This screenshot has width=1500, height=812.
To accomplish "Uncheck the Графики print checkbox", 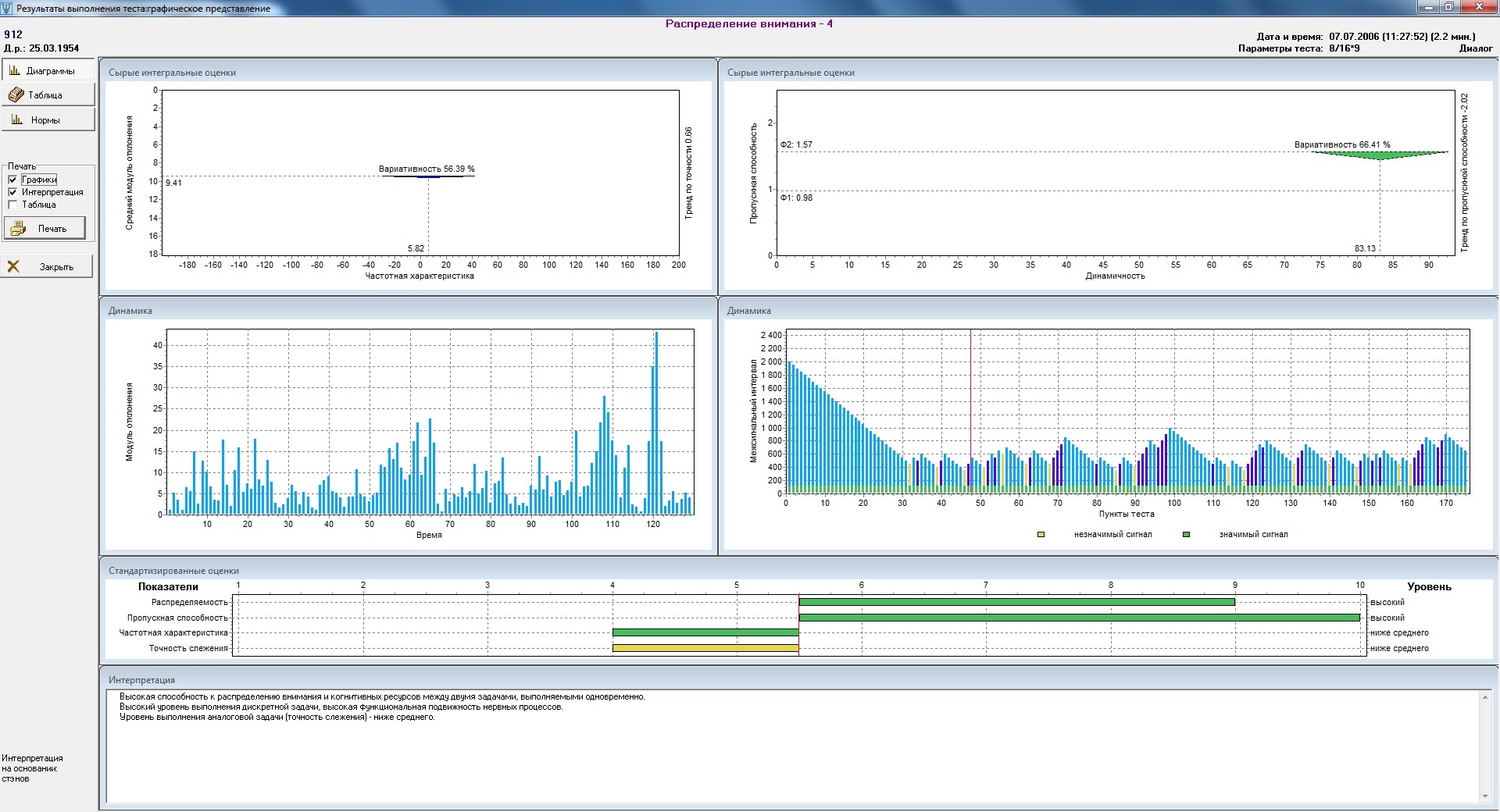I will [12, 180].
